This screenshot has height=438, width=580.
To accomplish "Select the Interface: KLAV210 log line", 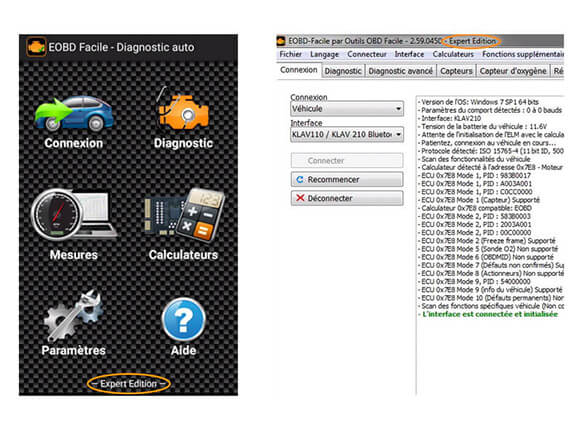I will pyautogui.click(x=449, y=118).
